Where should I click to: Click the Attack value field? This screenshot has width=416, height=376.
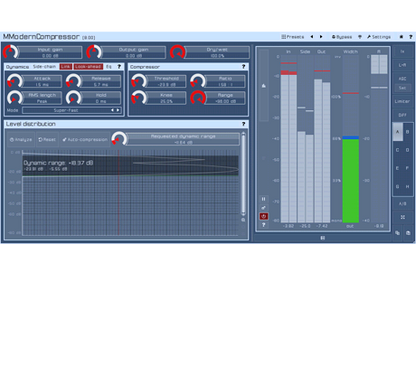[x=42, y=81]
